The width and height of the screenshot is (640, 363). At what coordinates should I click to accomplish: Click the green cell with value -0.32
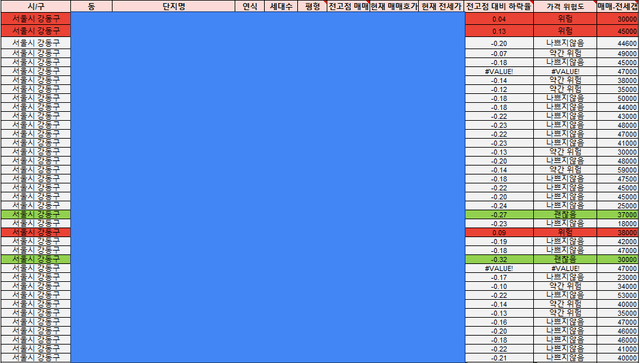(499, 260)
